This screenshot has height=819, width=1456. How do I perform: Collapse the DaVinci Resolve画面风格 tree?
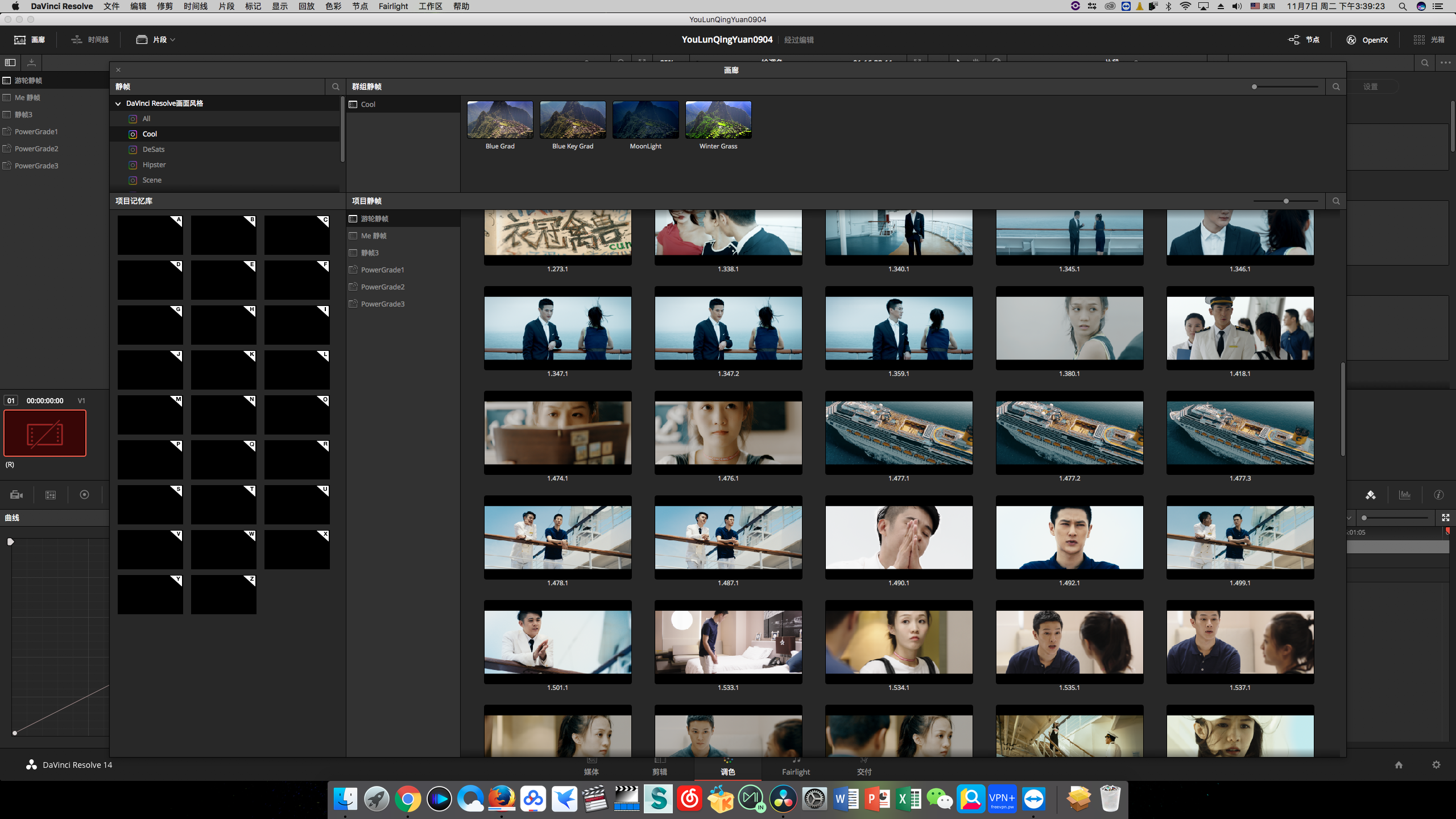click(x=118, y=104)
